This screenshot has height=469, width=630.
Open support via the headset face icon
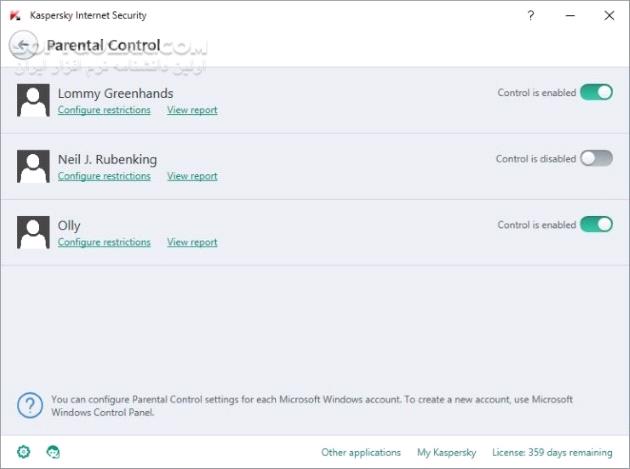tap(53, 452)
